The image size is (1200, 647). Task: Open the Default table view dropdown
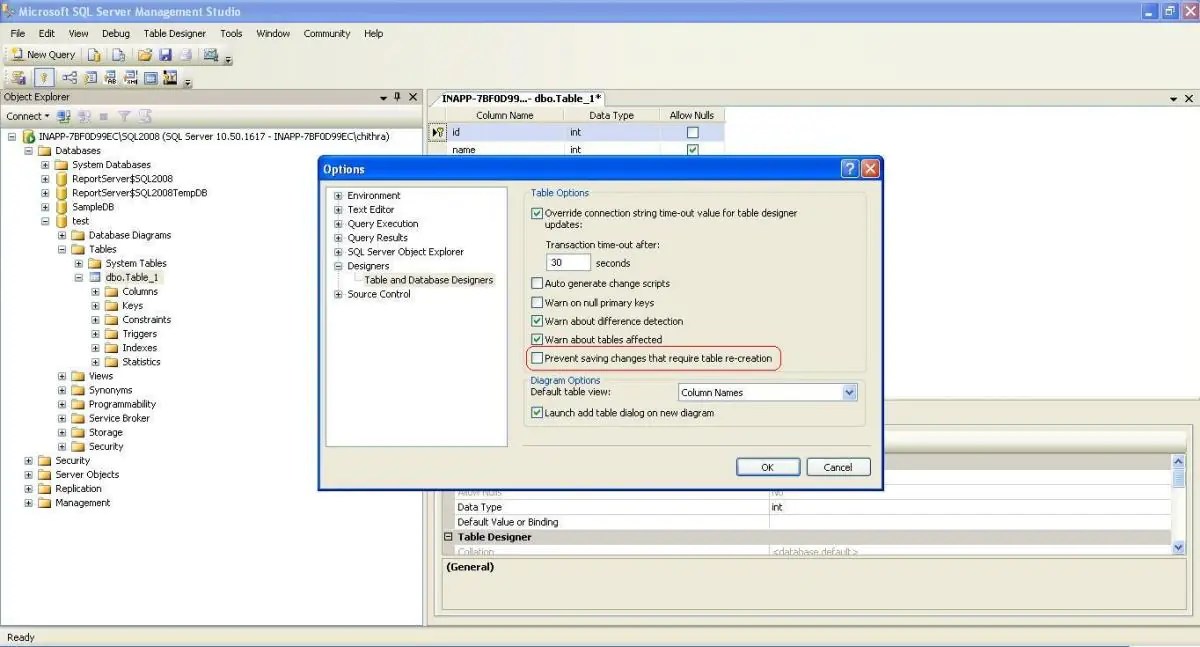849,392
